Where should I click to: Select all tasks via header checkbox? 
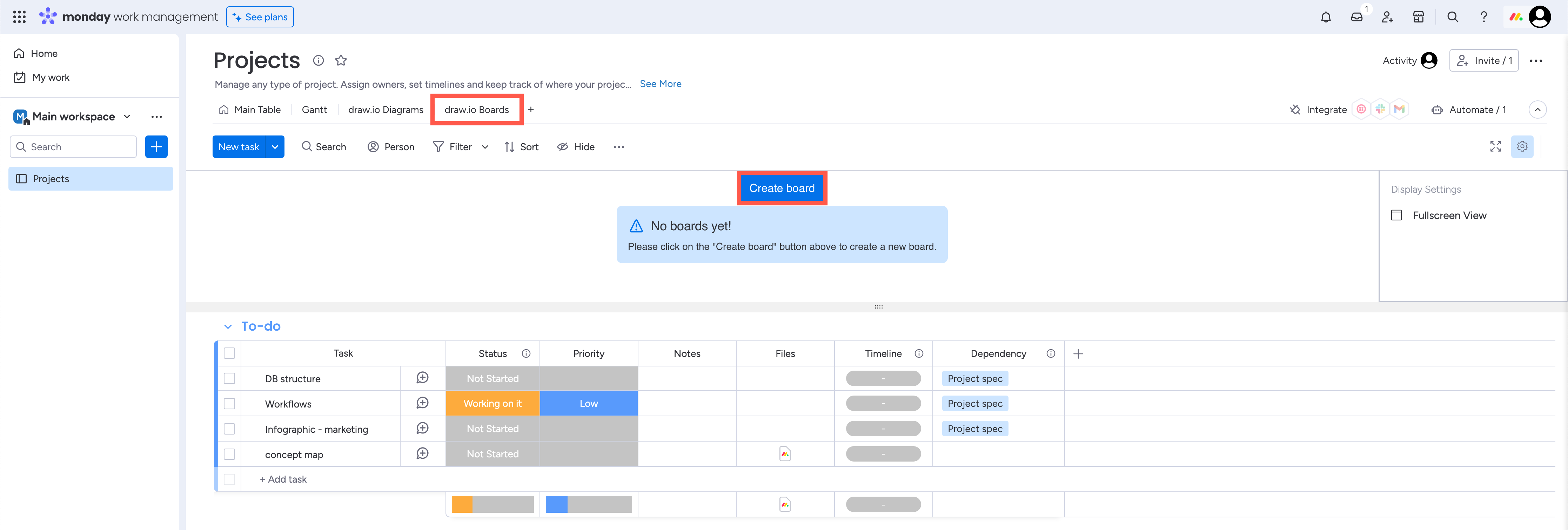(x=229, y=353)
